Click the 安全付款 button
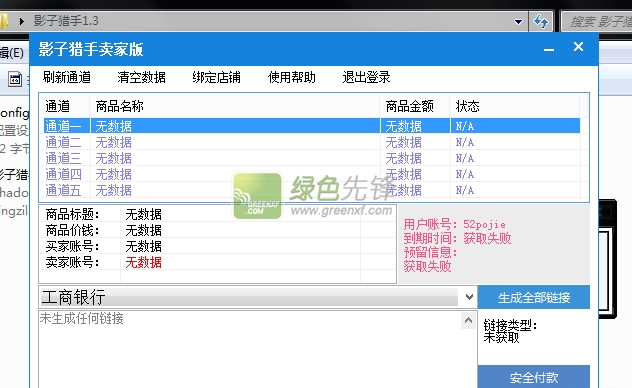Viewport: 632px width, 388px height. [x=534, y=377]
